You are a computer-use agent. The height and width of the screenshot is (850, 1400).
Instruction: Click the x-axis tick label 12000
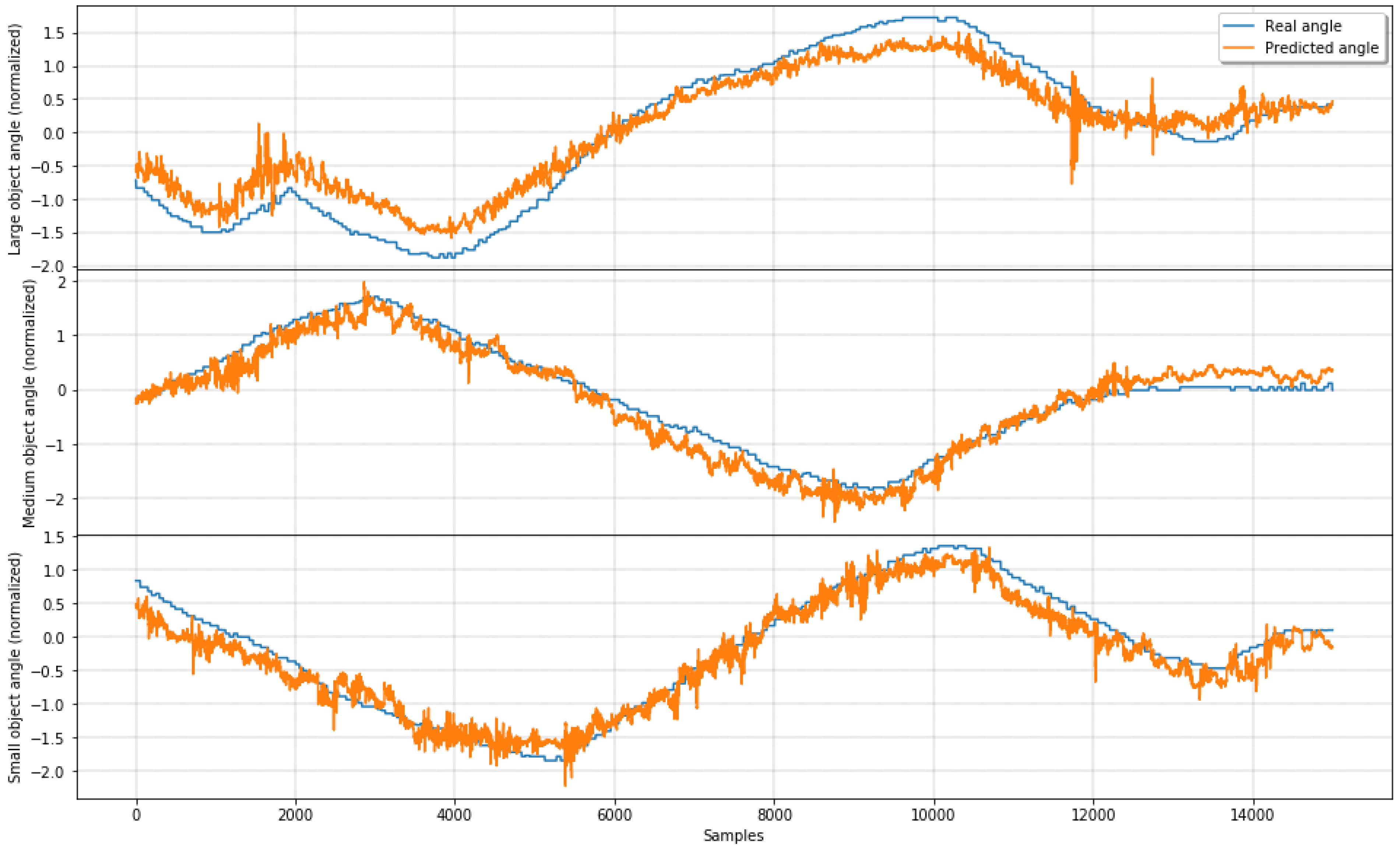(1093, 815)
